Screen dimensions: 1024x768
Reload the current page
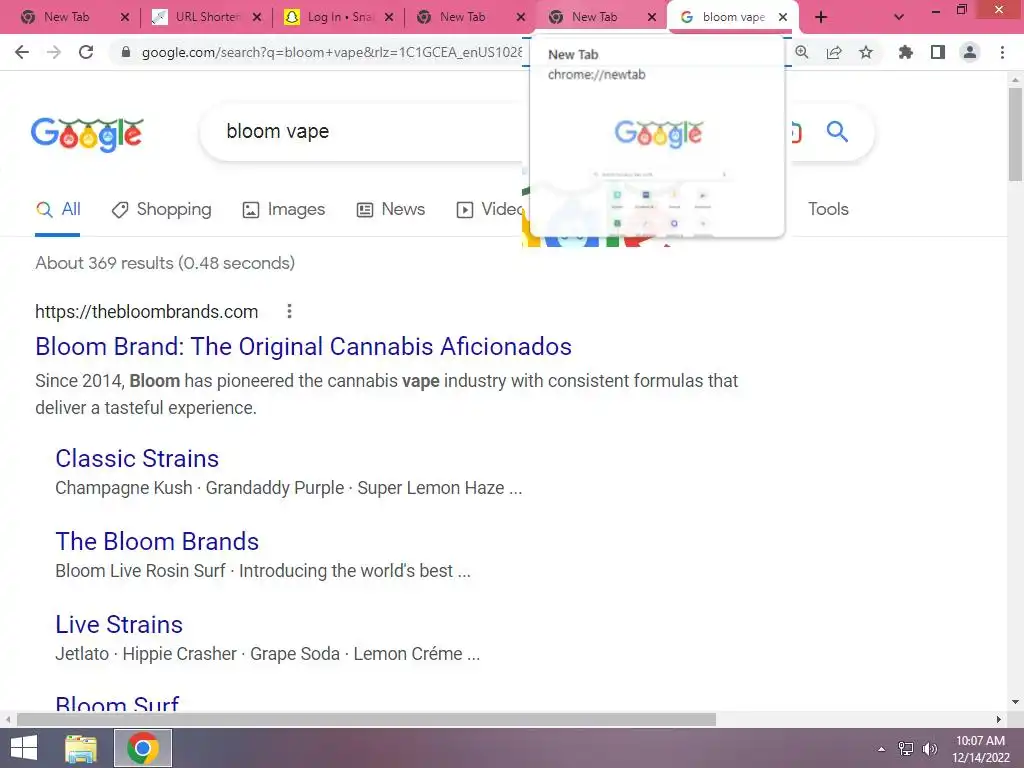click(x=86, y=52)
